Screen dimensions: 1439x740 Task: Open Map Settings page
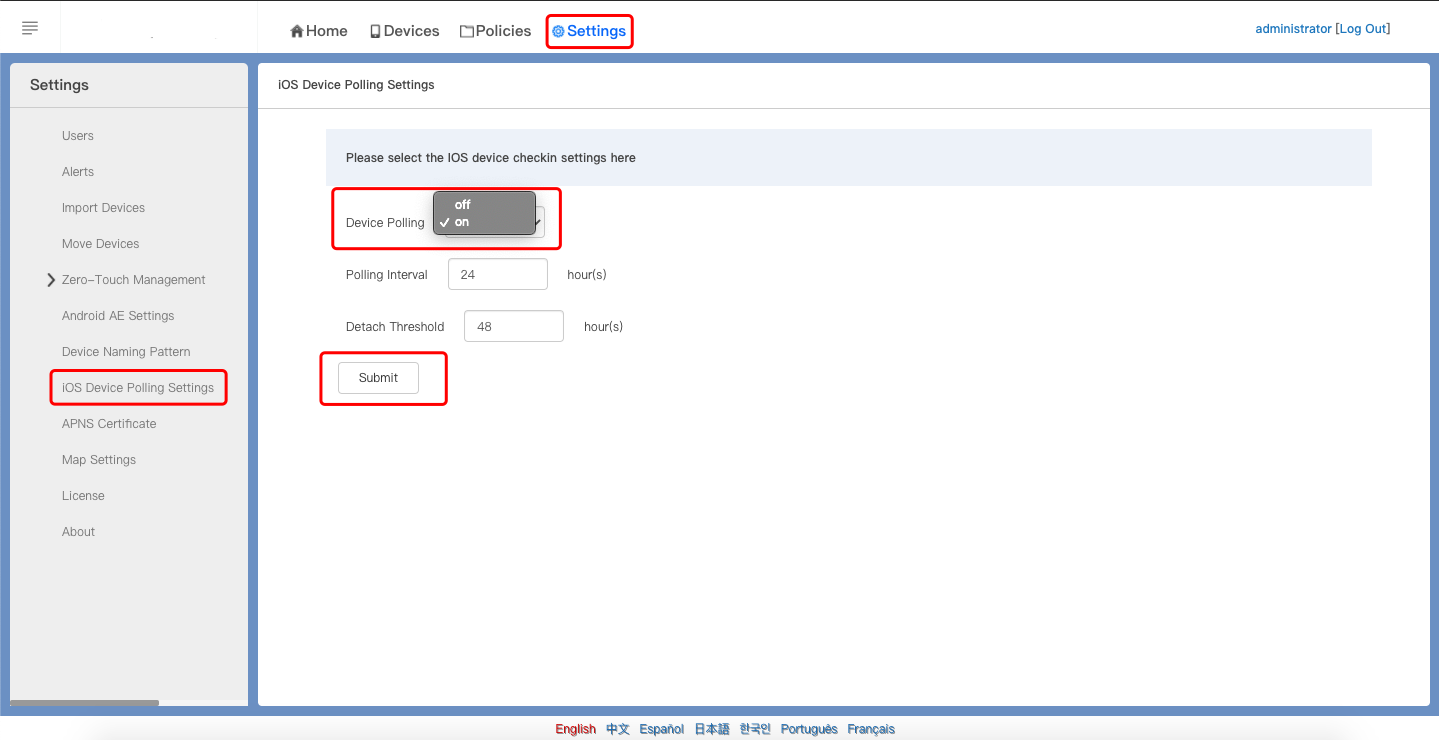pos(99,460)
